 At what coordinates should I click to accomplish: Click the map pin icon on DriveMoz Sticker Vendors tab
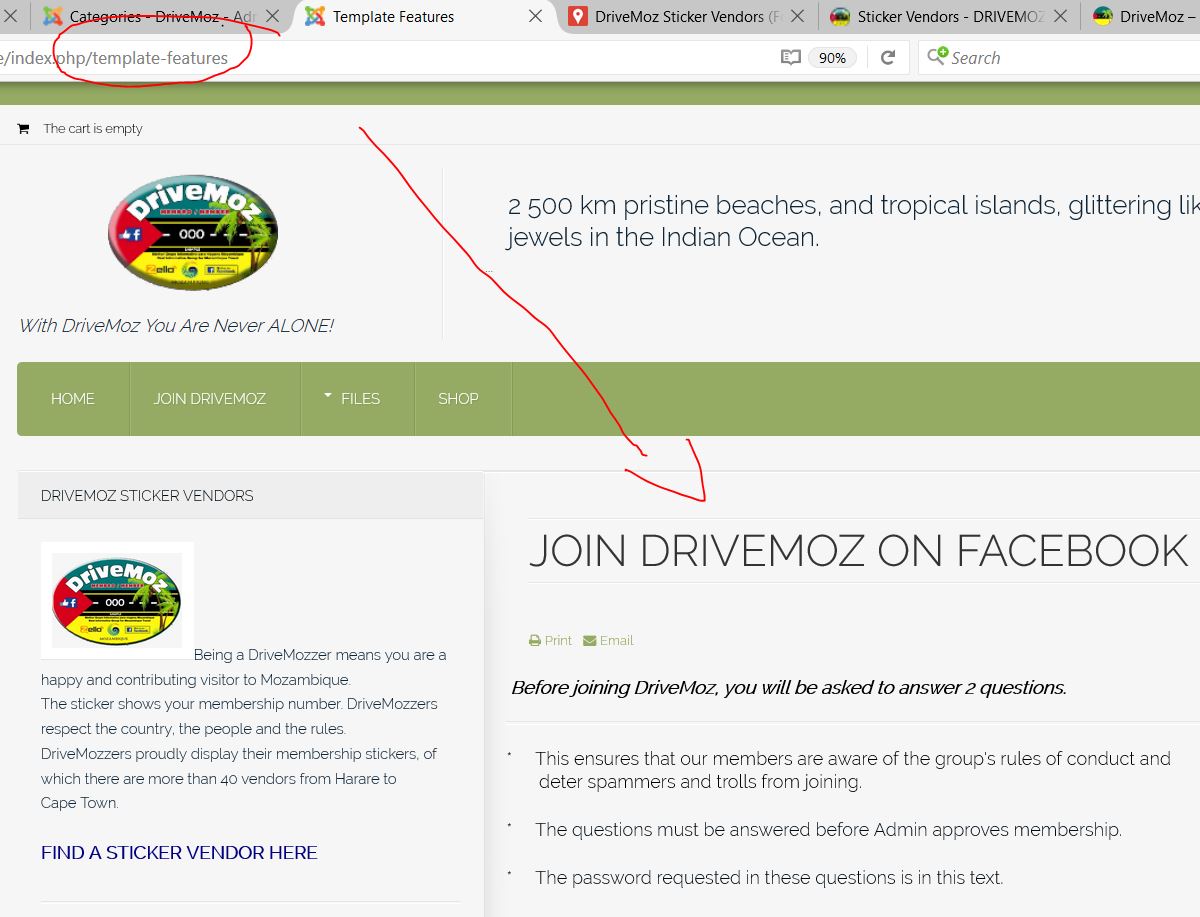click(x=577, y=17)
